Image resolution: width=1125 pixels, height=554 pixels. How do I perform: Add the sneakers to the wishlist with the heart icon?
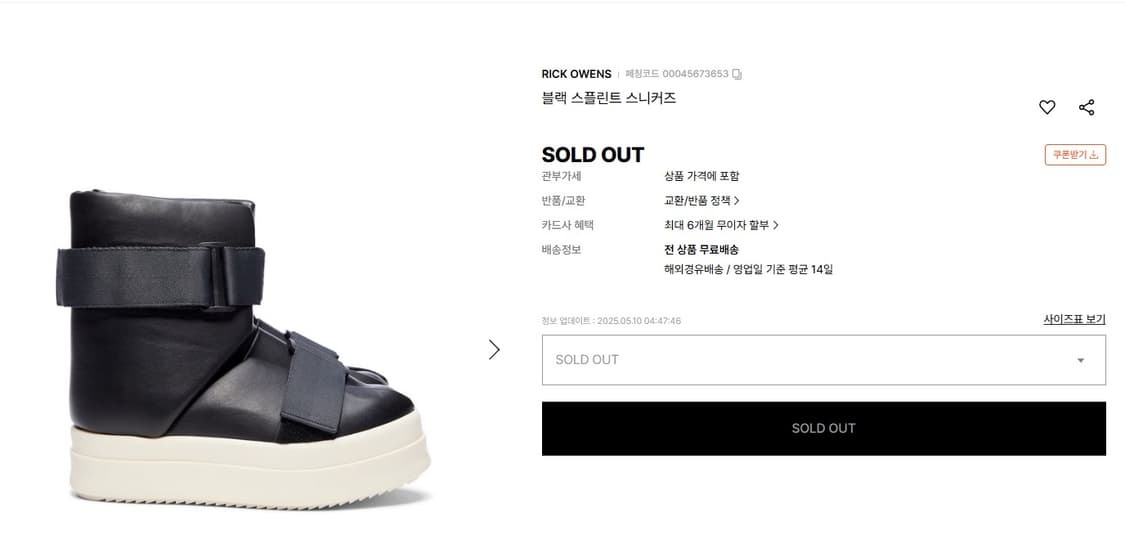(1047, 107)
